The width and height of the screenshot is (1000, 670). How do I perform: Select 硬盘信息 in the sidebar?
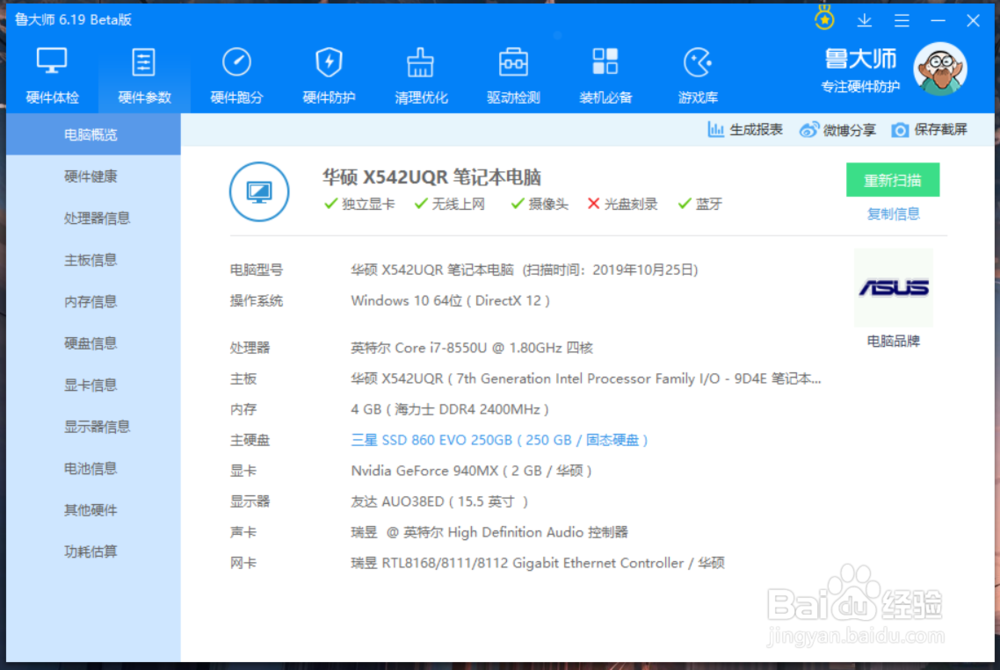(93, 343)
